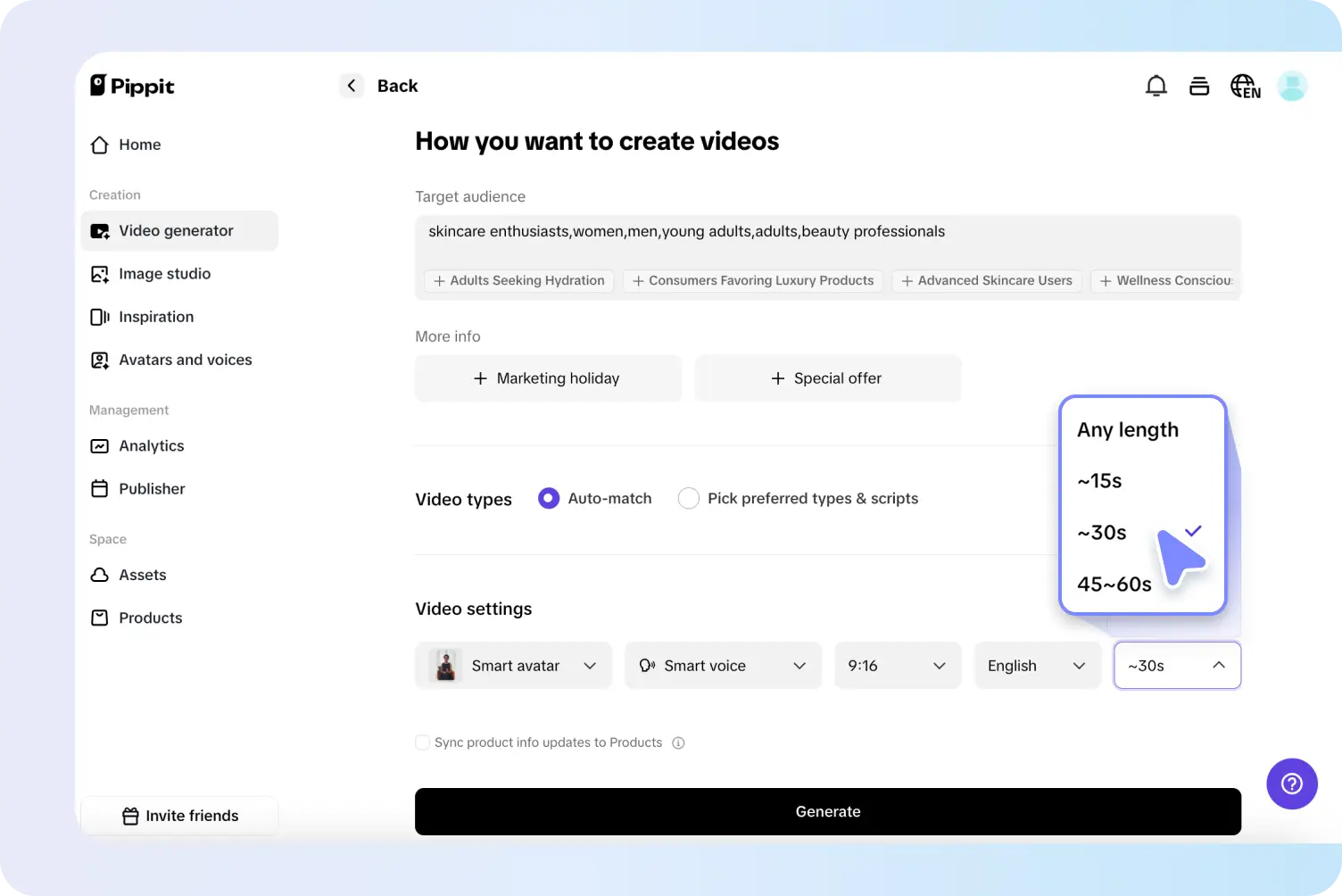This screenshot has height=896, width=1342.
Task: Open help via the question mark button
Action: click(1291, 784)
